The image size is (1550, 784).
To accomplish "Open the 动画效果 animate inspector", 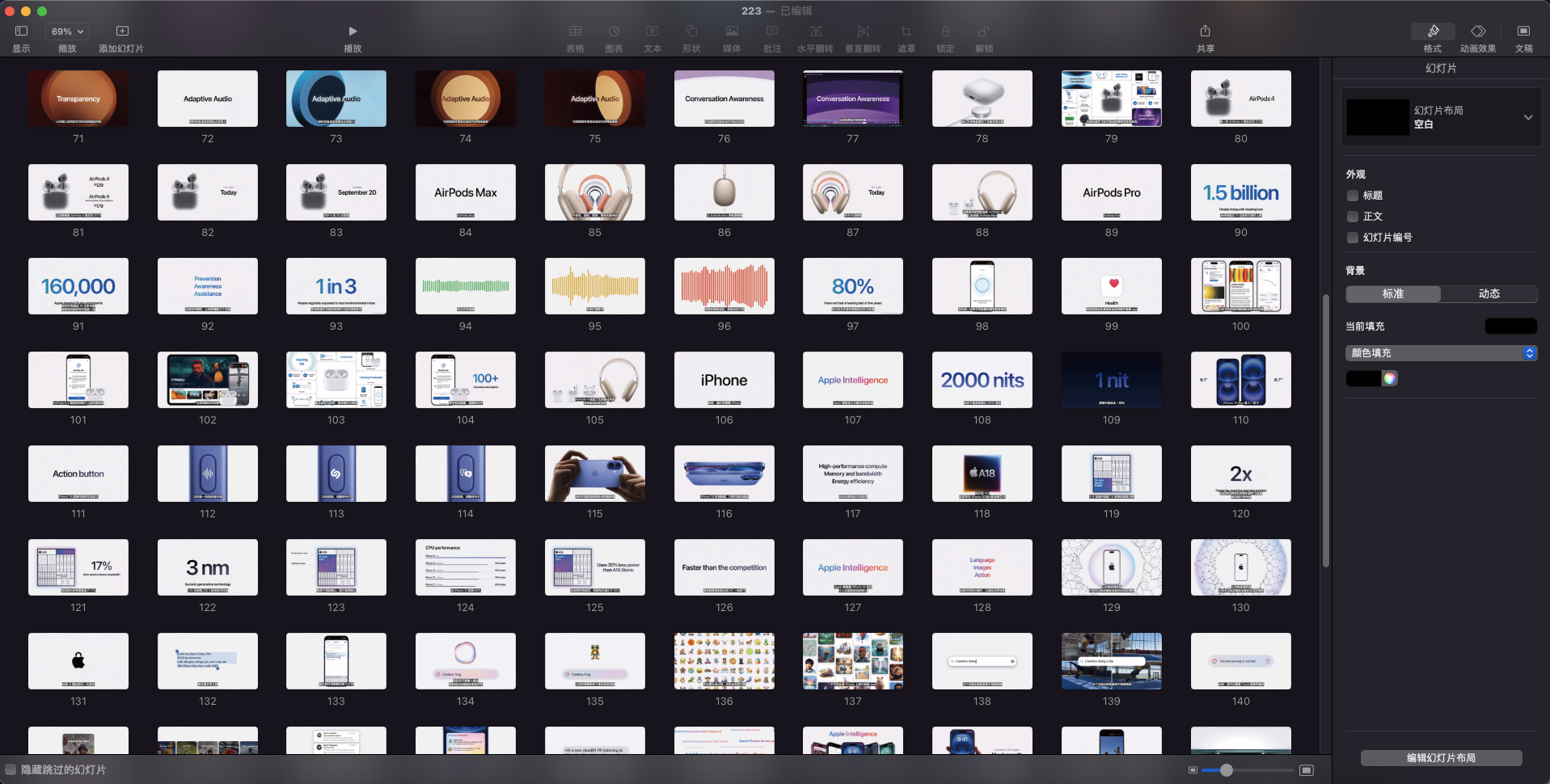I will click(x=1478, y=32).
